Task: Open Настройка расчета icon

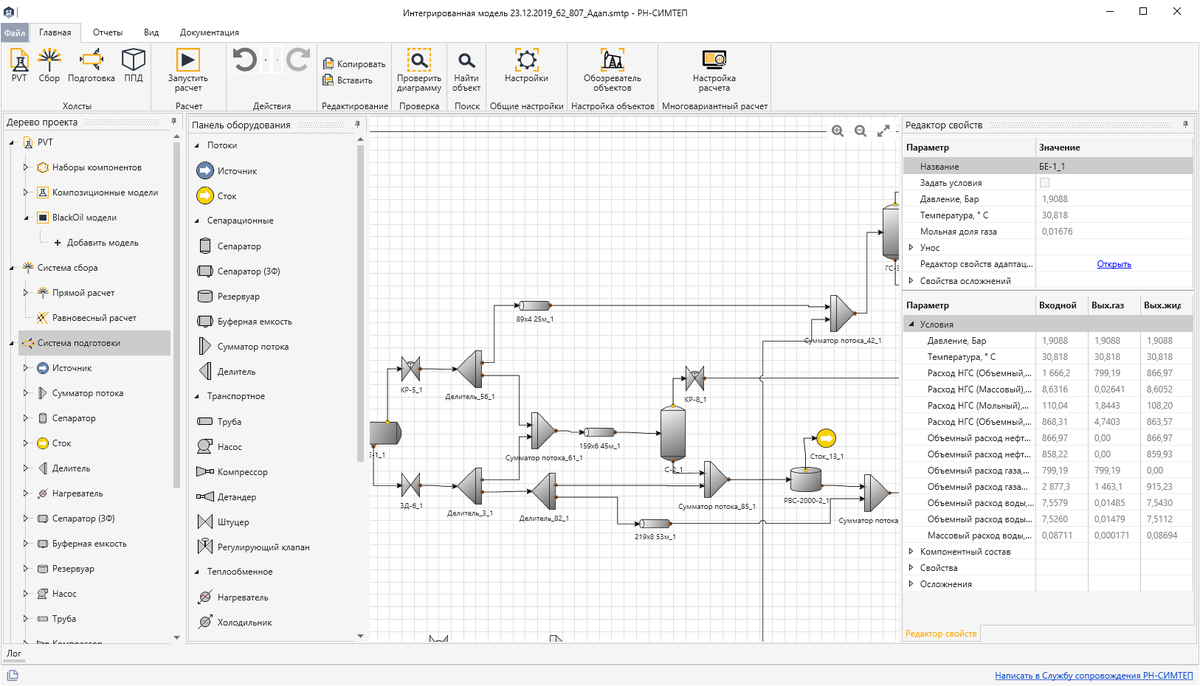Action: (714, 59)
